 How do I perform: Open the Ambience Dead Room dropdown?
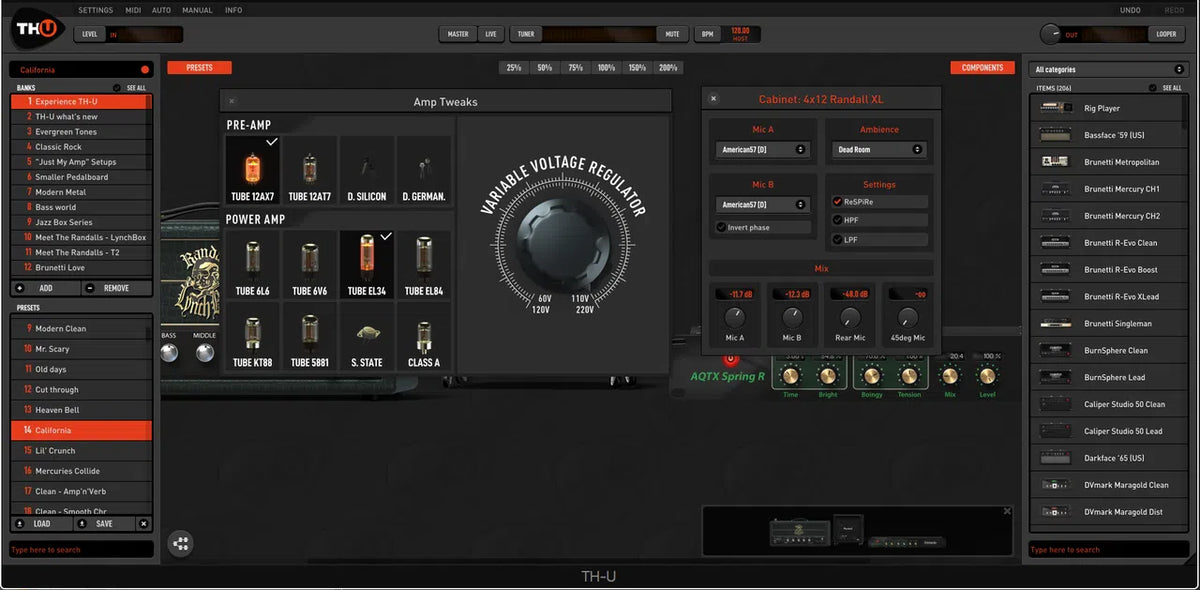click(878, 147)
